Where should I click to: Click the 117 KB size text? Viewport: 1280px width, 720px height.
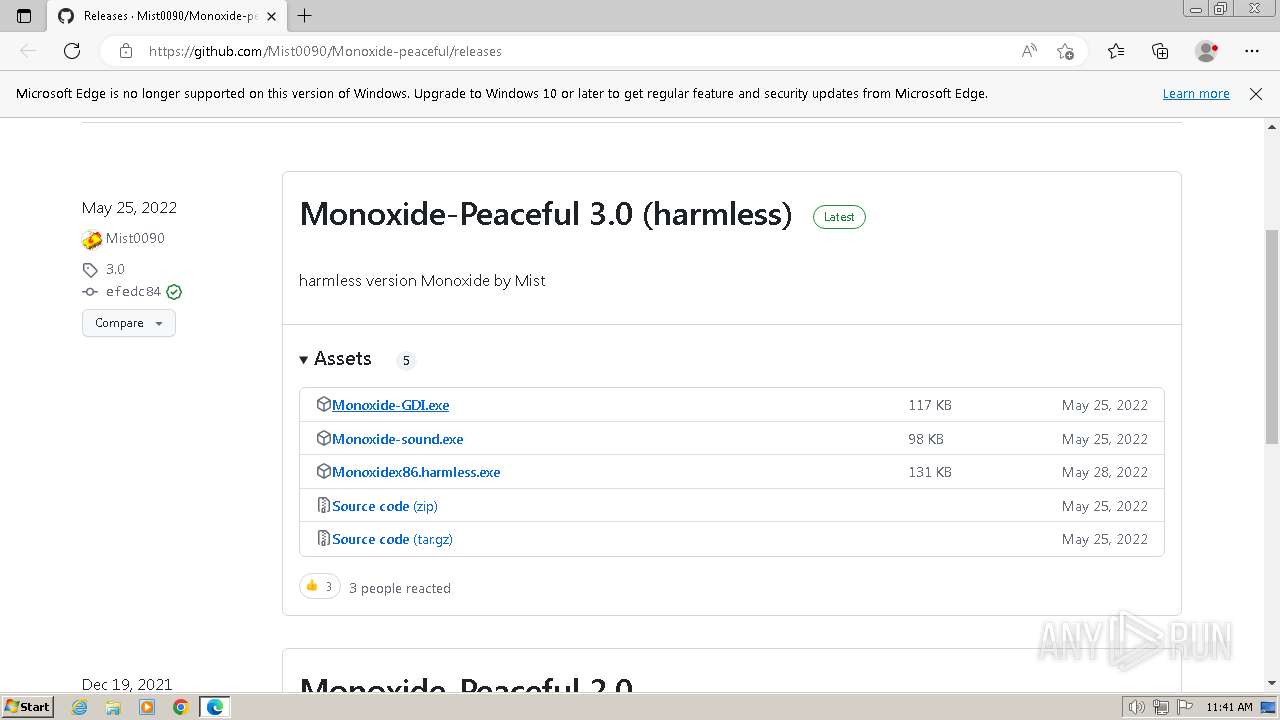pos(930,405)
